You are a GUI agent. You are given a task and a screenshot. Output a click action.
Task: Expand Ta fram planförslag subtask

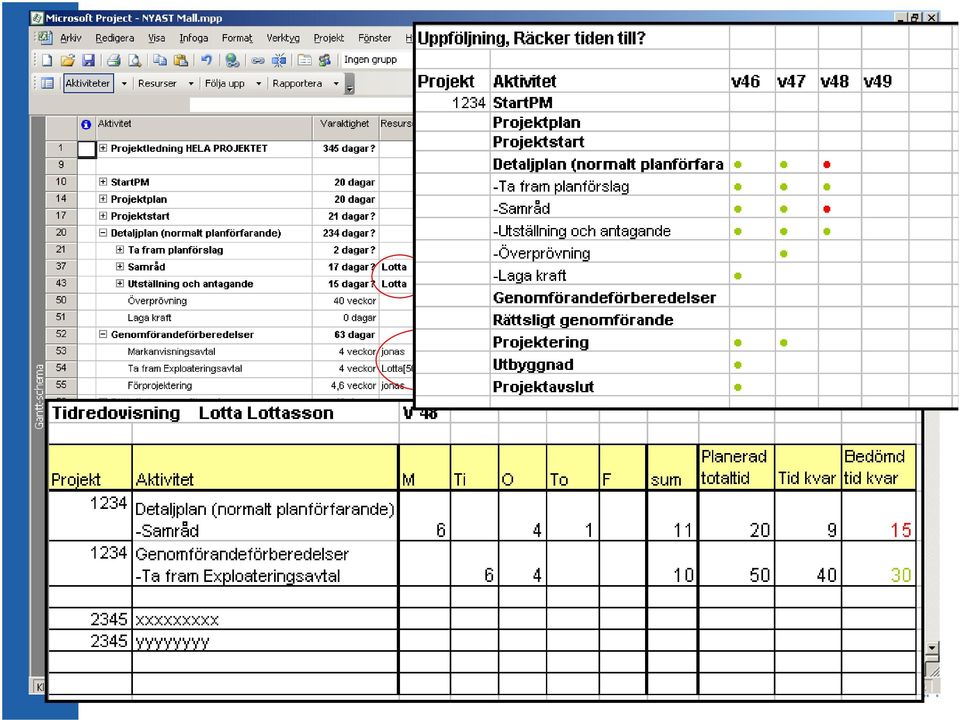(120, 250)
